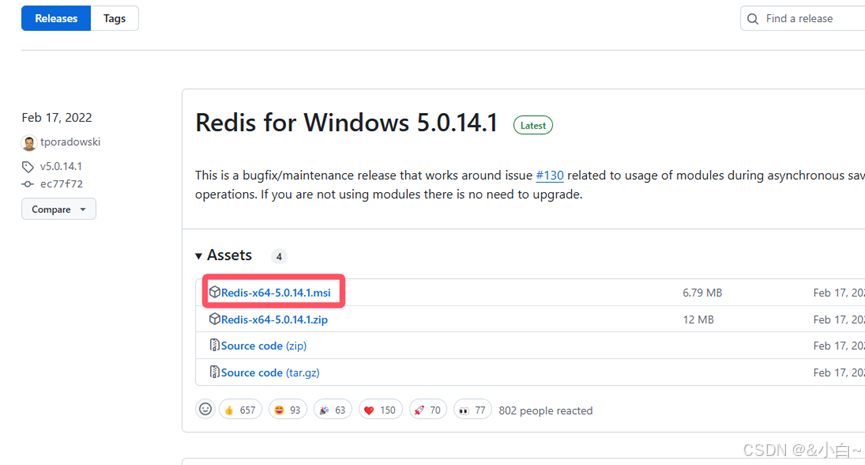The width and height of the screenshot is (865, 465).
Task: Open the Redis for Windows 5.0.14.1 title
Action: click(x=346, y=122)
